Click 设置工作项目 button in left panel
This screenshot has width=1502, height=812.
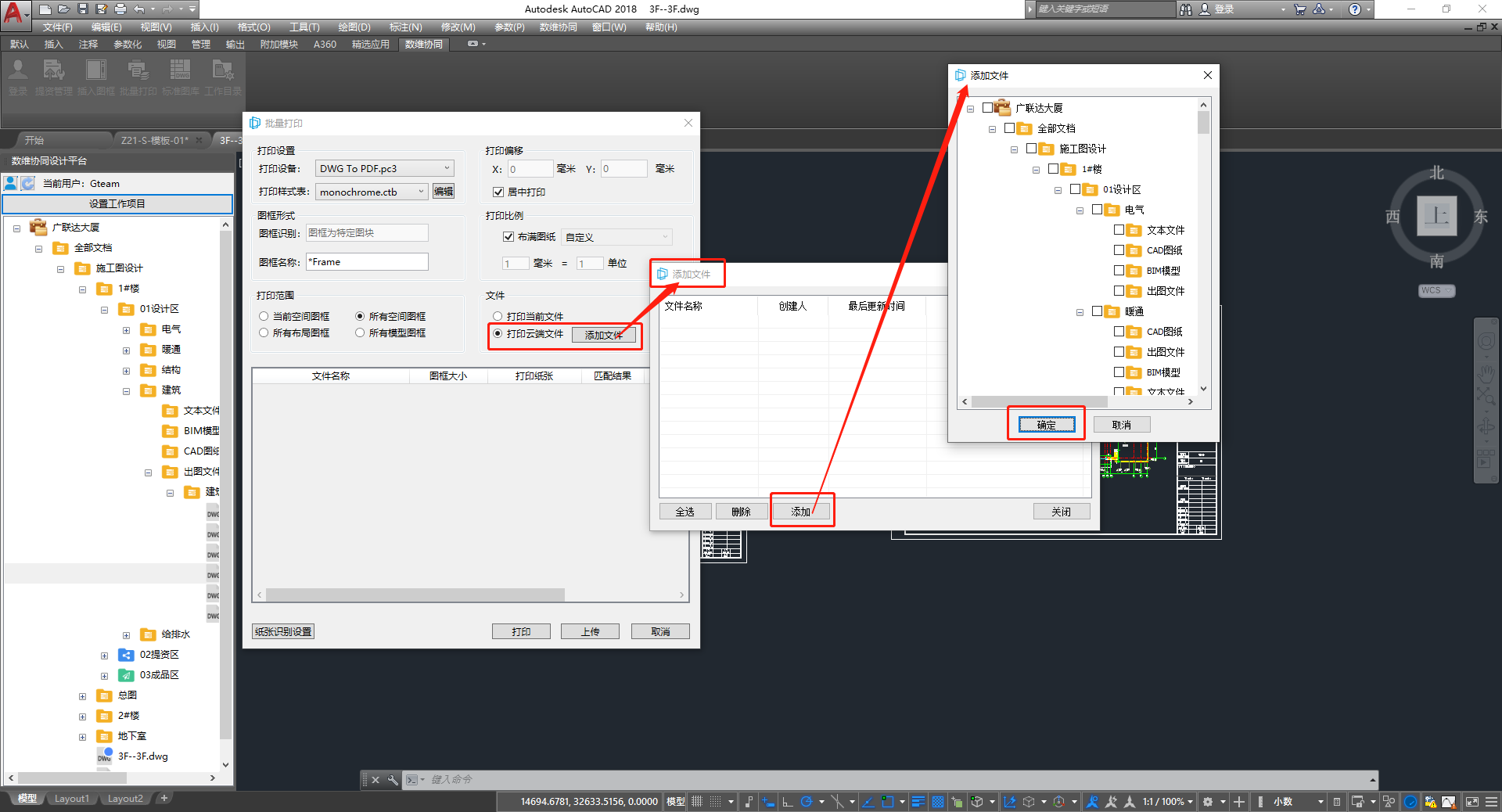point(117,203)
